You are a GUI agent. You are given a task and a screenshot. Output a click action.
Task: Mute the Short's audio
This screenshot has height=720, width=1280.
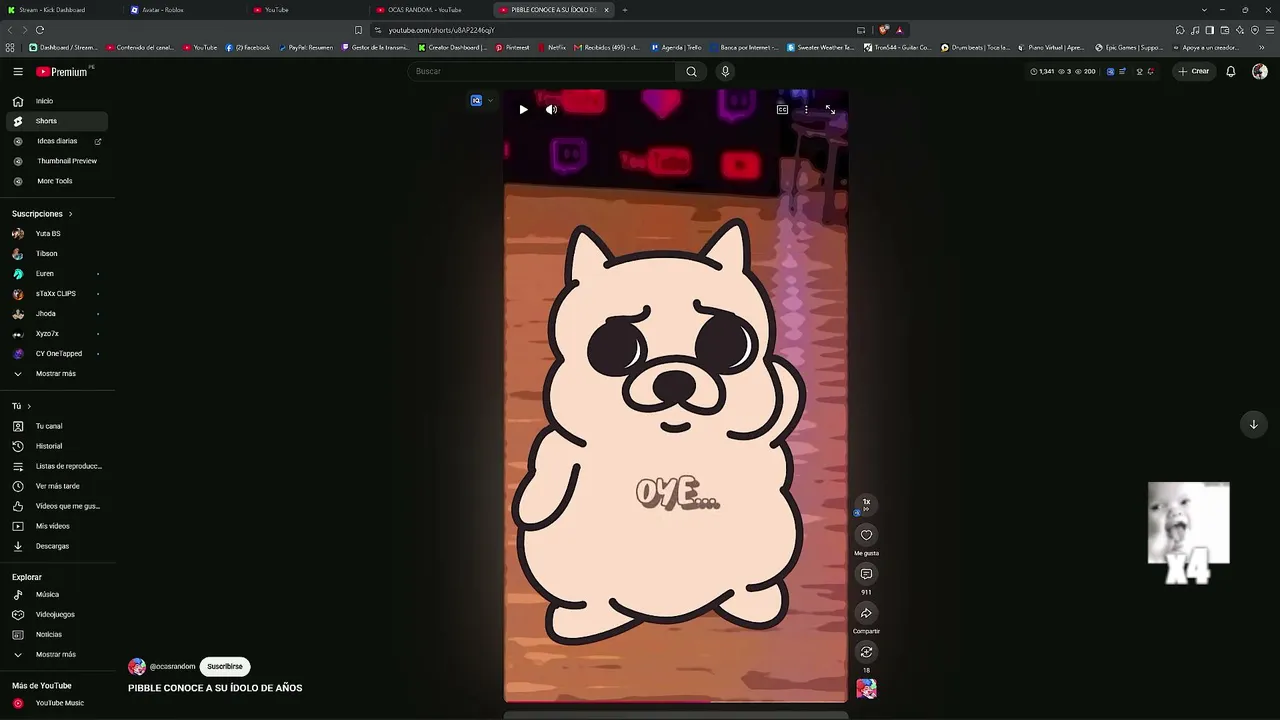coord(551,110)
